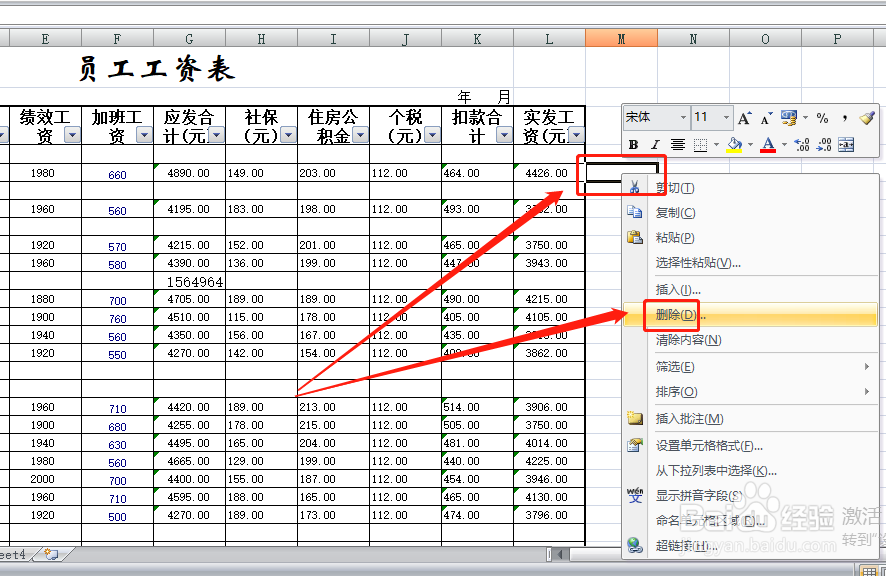This screenshot has width=886, height=576.
Task: Apply percent style to selection
Action: click(x=823, y=117)
